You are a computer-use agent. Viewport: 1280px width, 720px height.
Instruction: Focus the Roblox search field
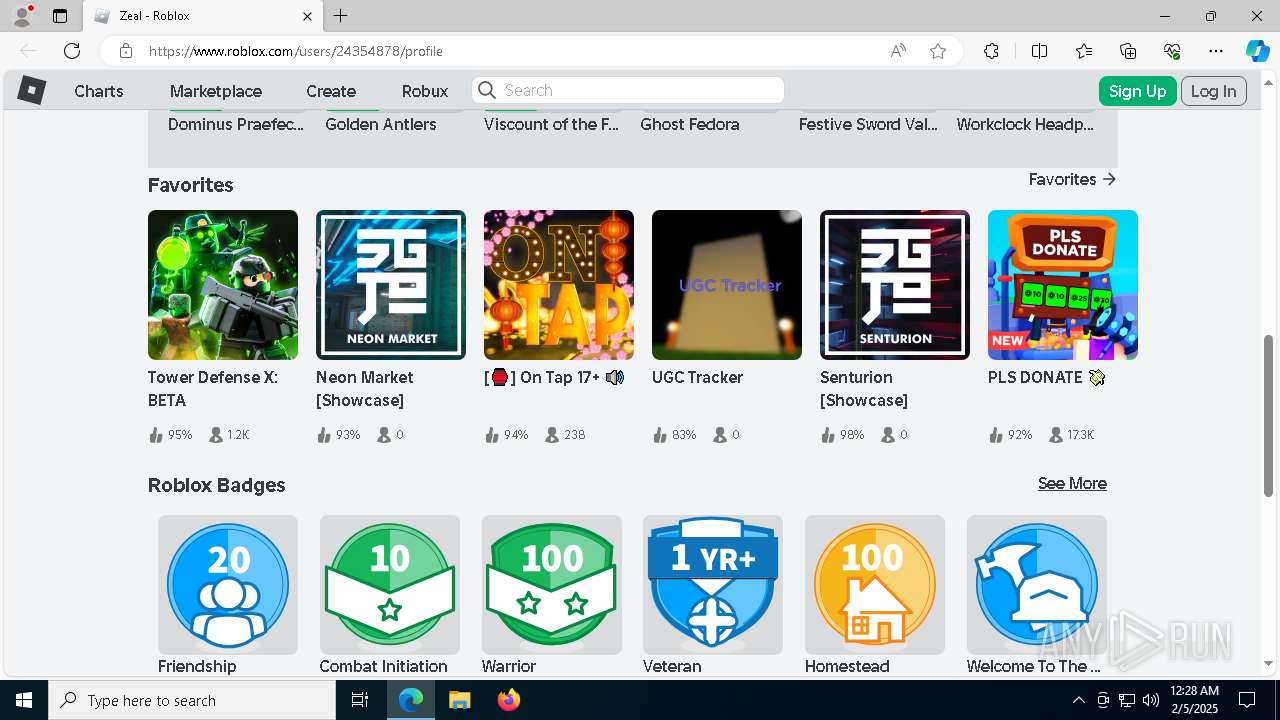pyautogui.click(x=628, y=90)
